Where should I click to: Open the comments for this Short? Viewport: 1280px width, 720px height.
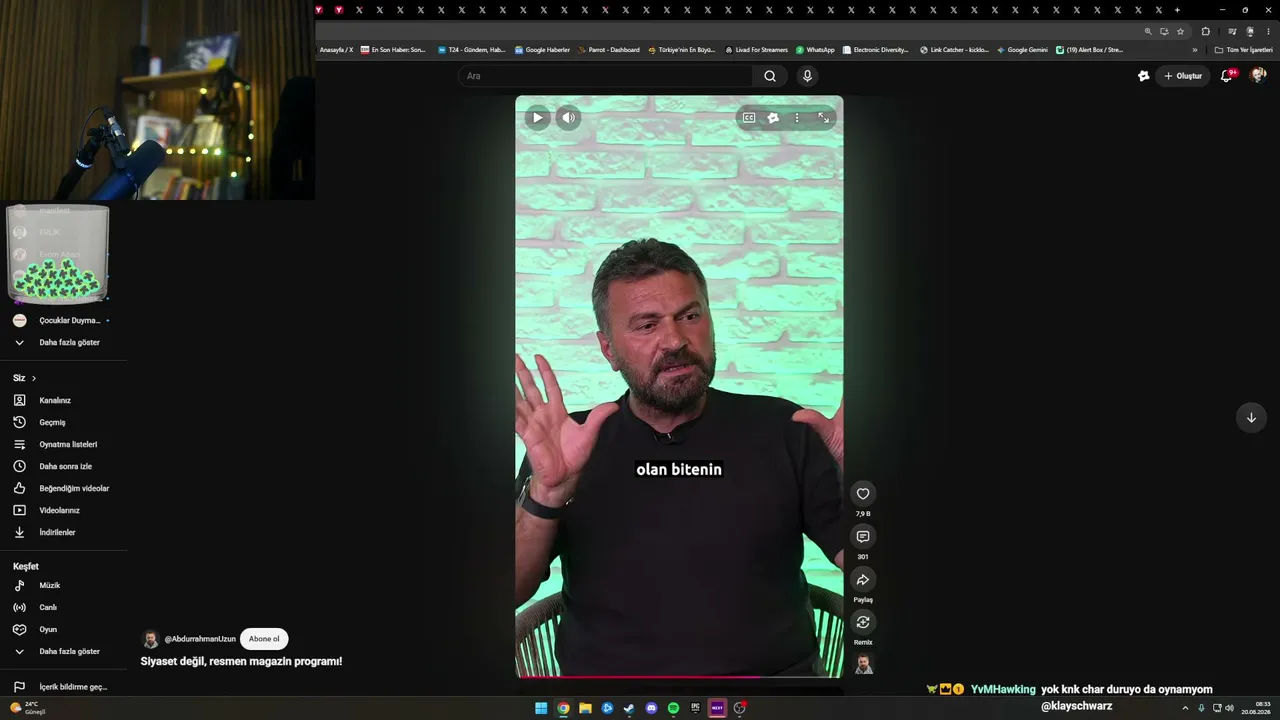coord(863,536)
